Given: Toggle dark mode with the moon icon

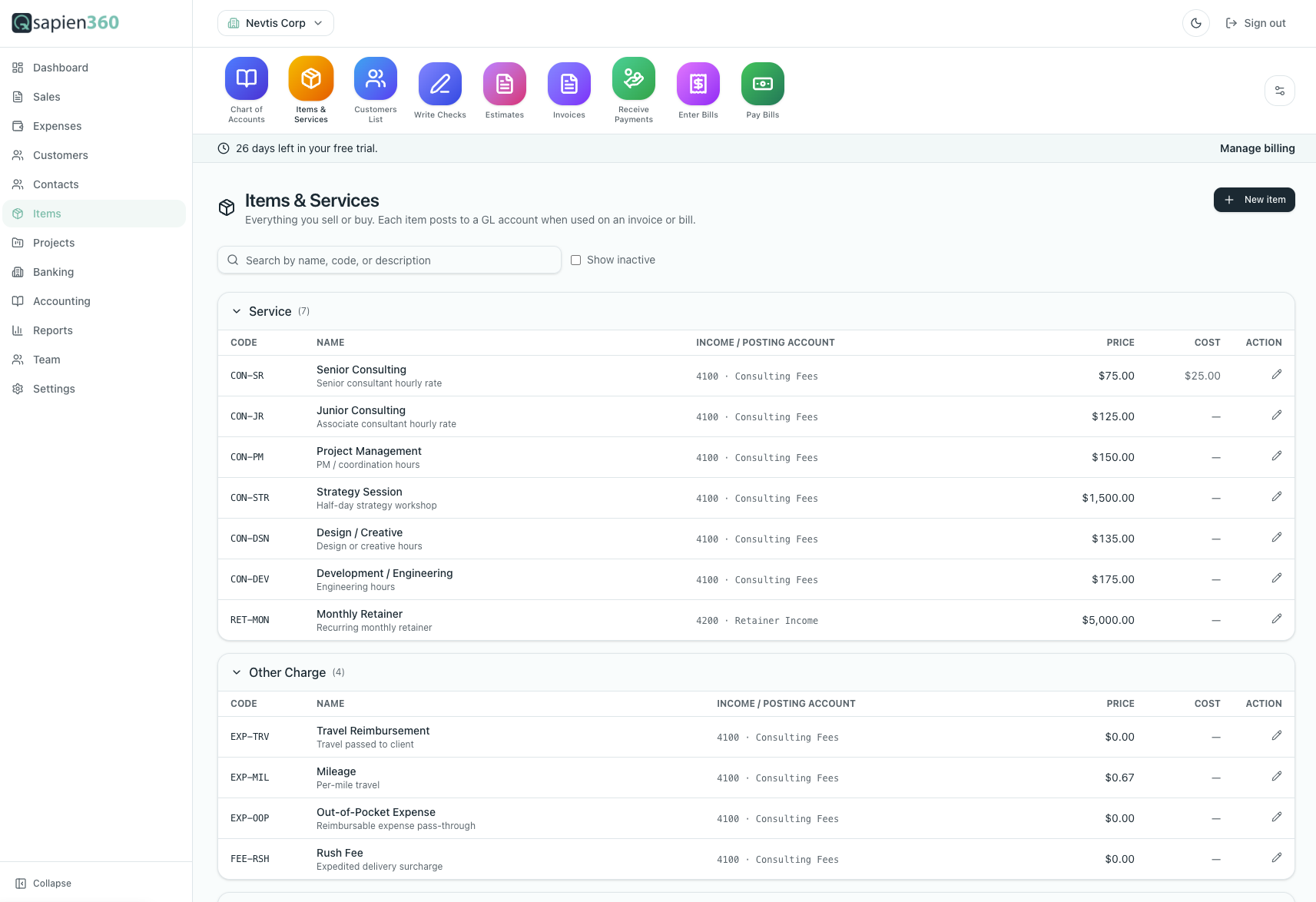Looking at the screenshot, I should click(1196, 23).
